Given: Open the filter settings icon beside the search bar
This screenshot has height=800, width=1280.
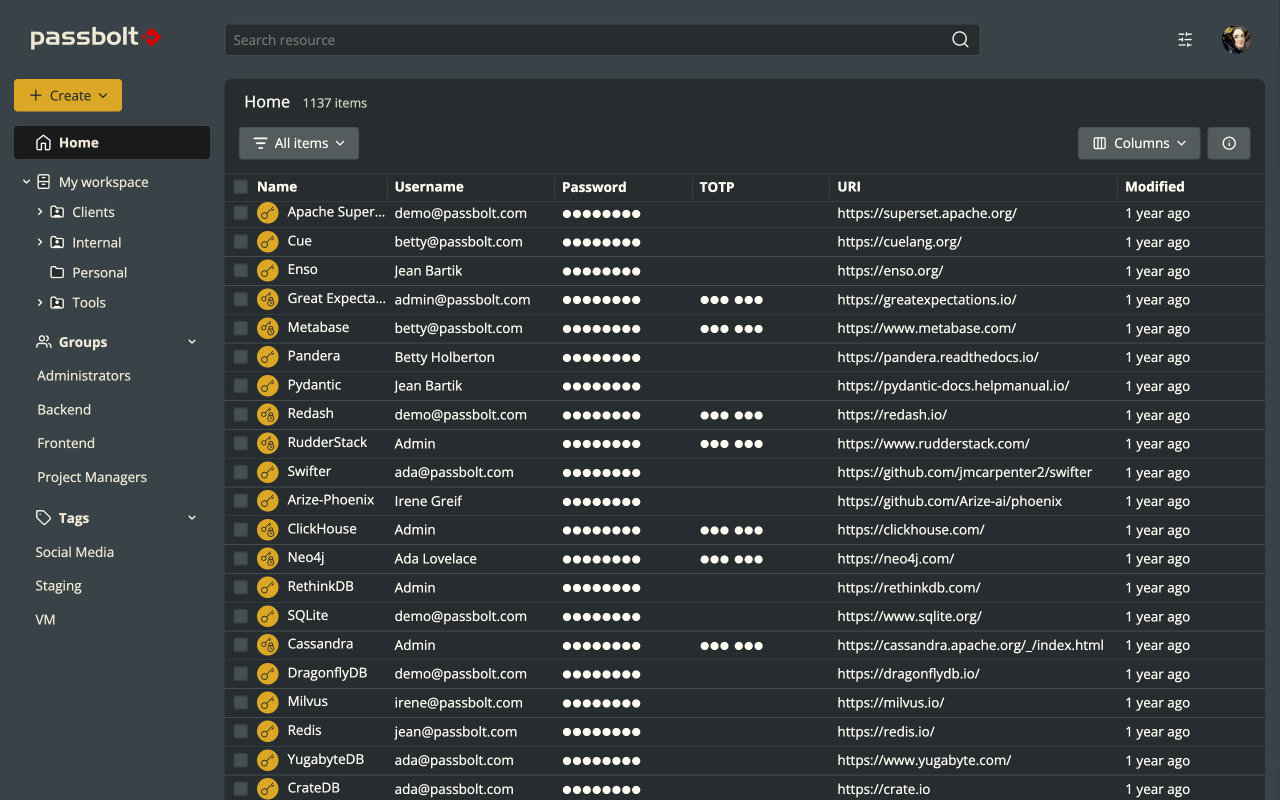Looking at the screenshot, I should coord(1184,39).
